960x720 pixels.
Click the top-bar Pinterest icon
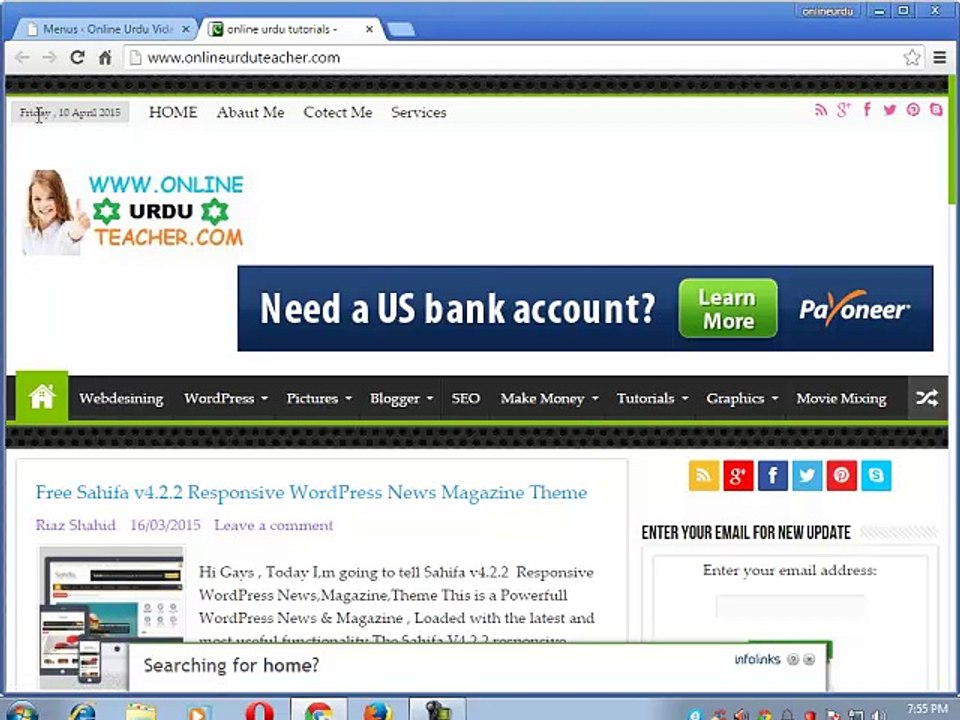click(913, 110)
